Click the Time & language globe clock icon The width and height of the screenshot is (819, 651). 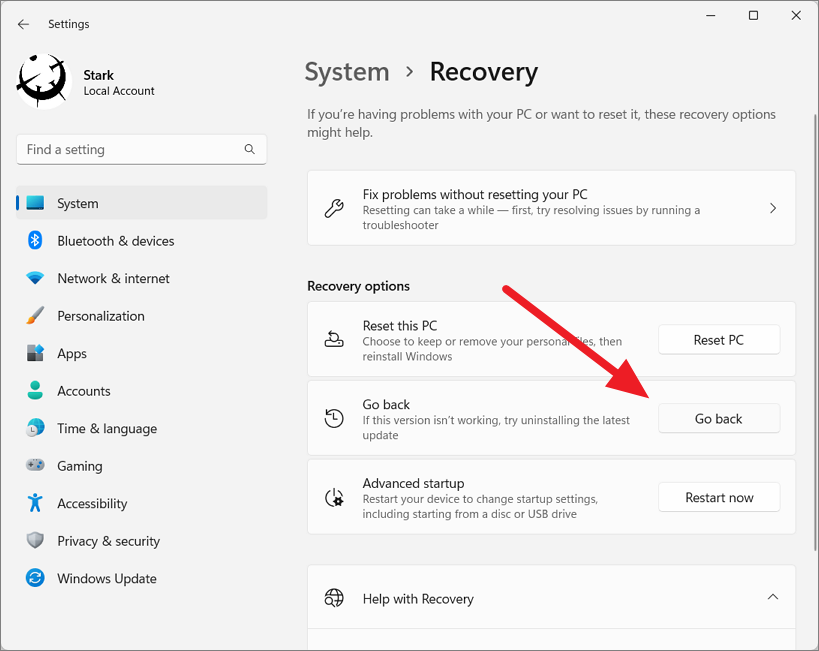coord(35,428)
